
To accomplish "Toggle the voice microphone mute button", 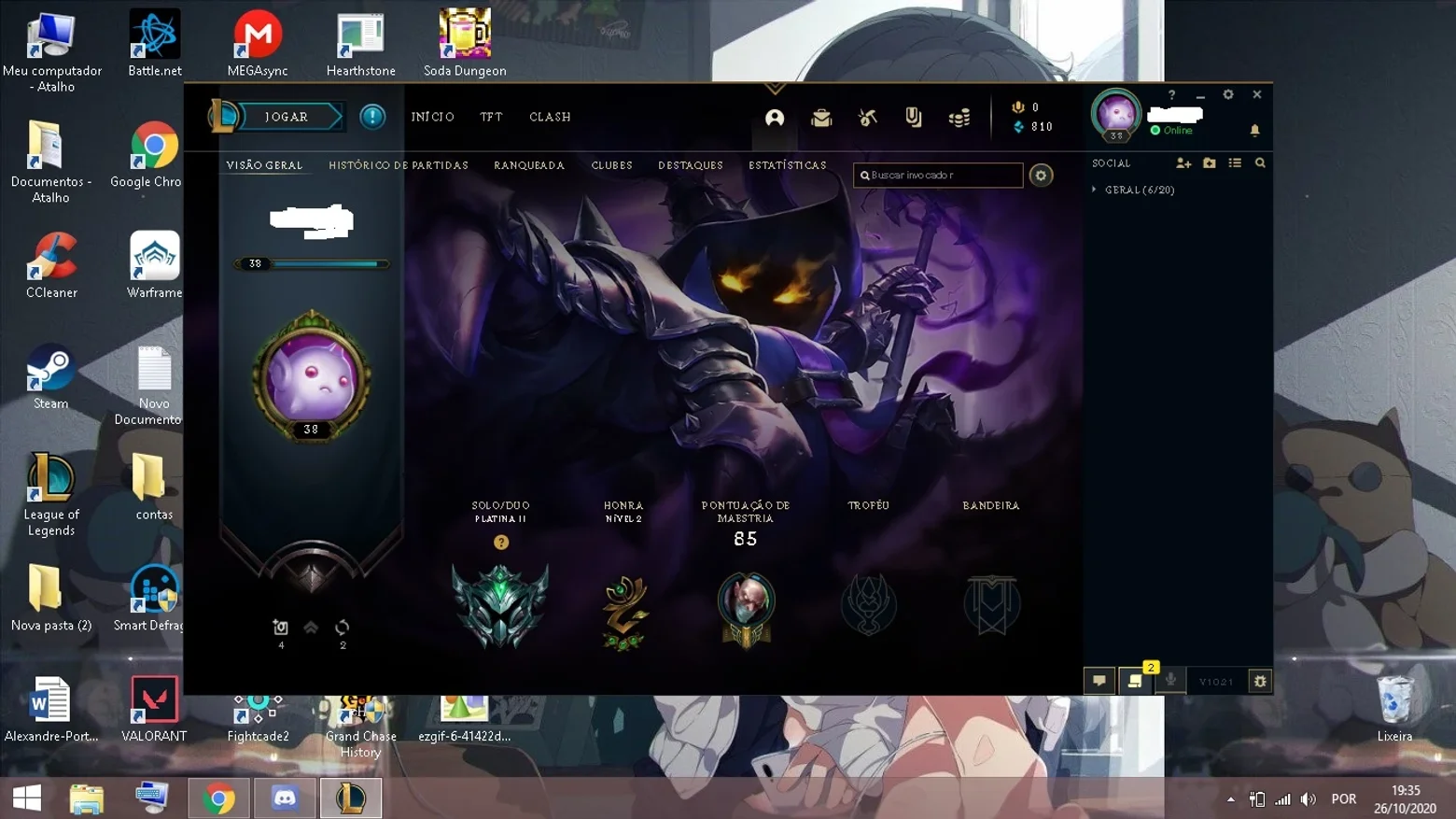I will [1170, 681].
